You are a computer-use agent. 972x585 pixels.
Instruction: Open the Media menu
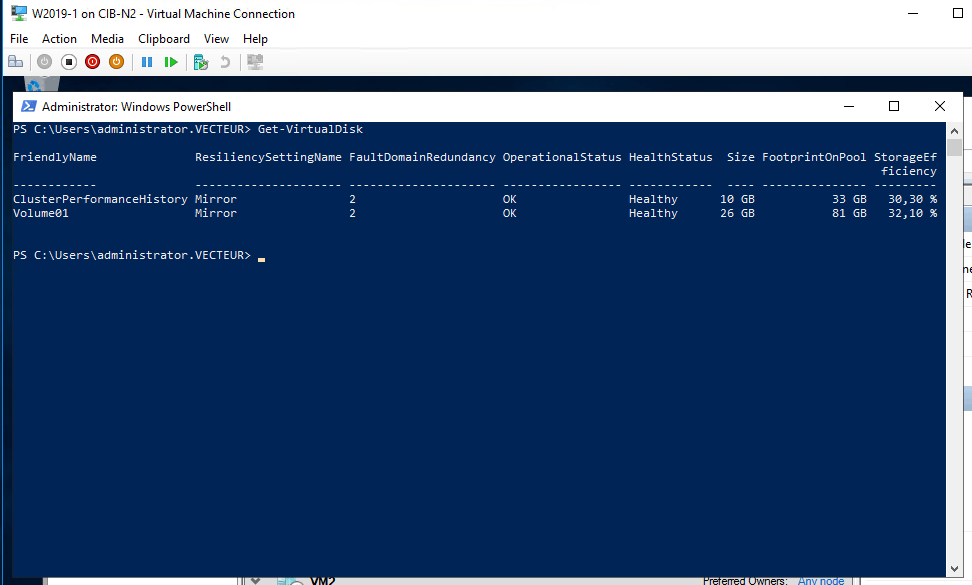pyautogui.click(x=107, y=39)
